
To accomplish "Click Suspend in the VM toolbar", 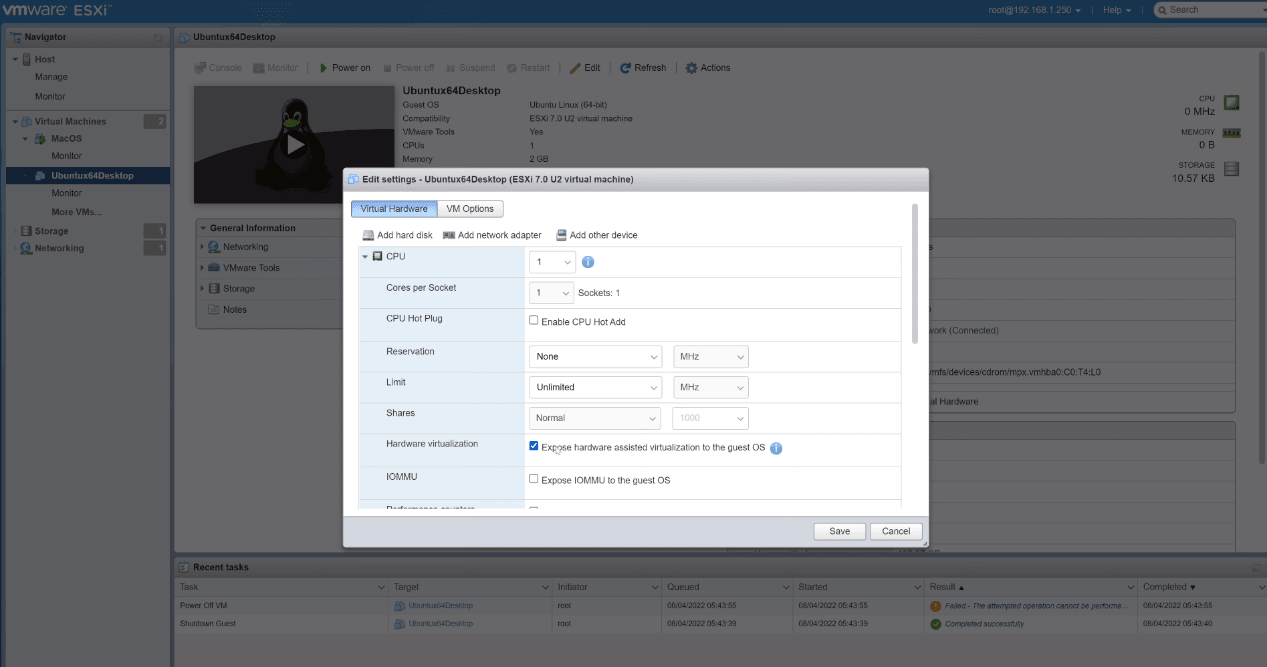I will 470,68.
